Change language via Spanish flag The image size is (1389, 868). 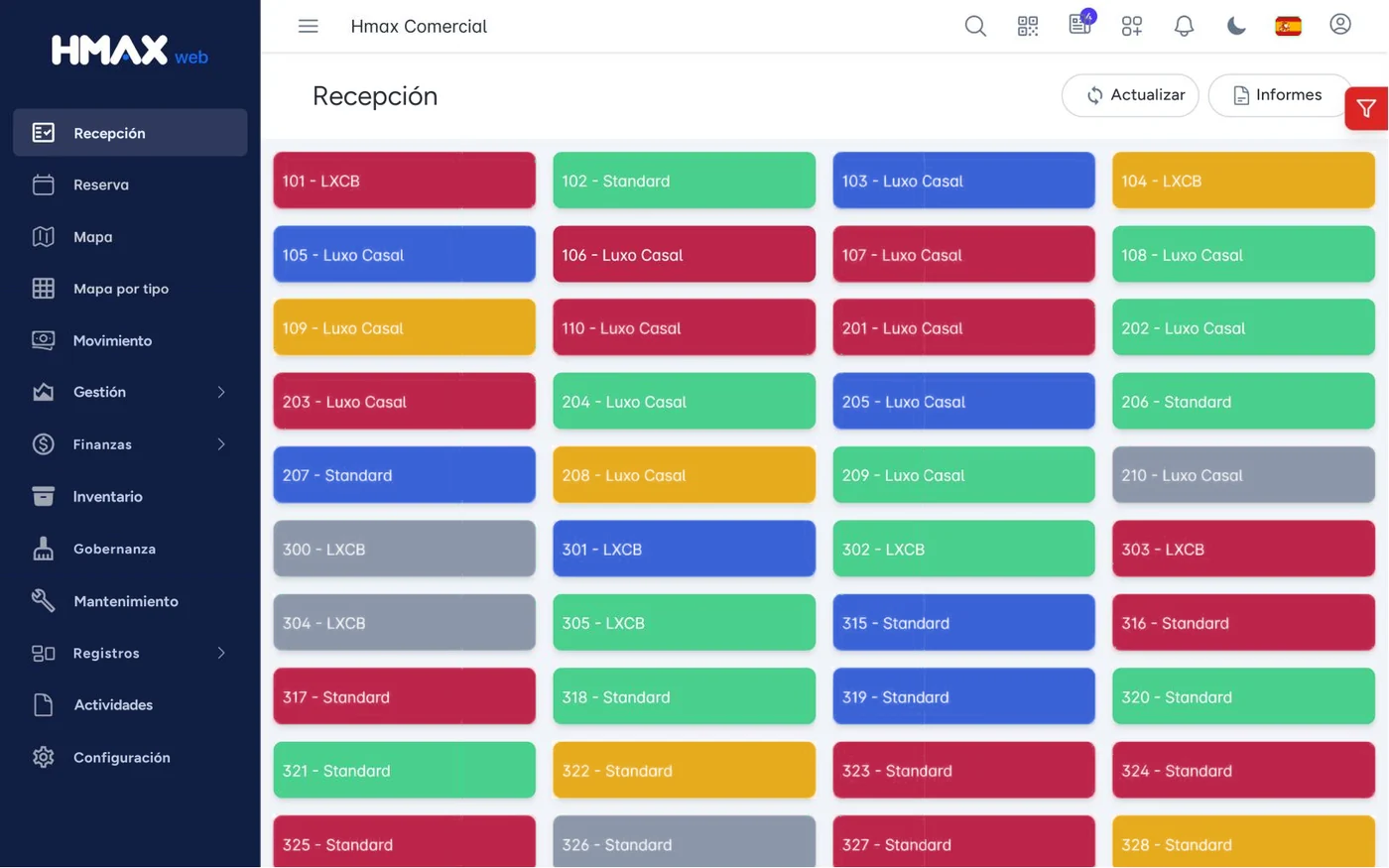1288,26
